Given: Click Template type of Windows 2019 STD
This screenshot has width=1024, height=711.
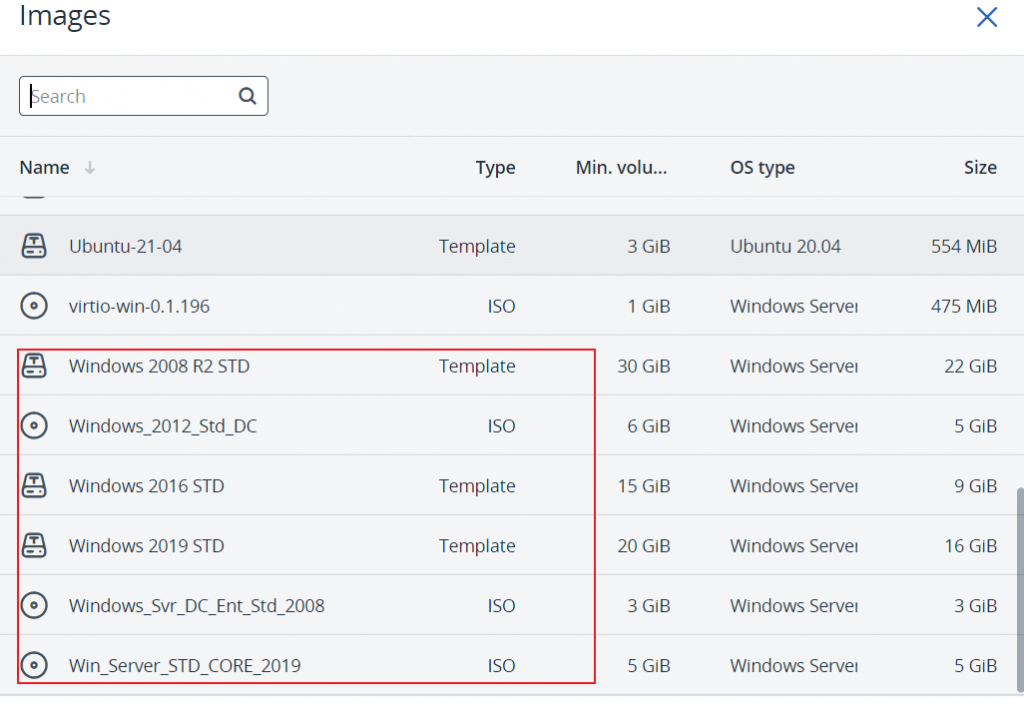Looking at the screenshot, I should [477, 546].
